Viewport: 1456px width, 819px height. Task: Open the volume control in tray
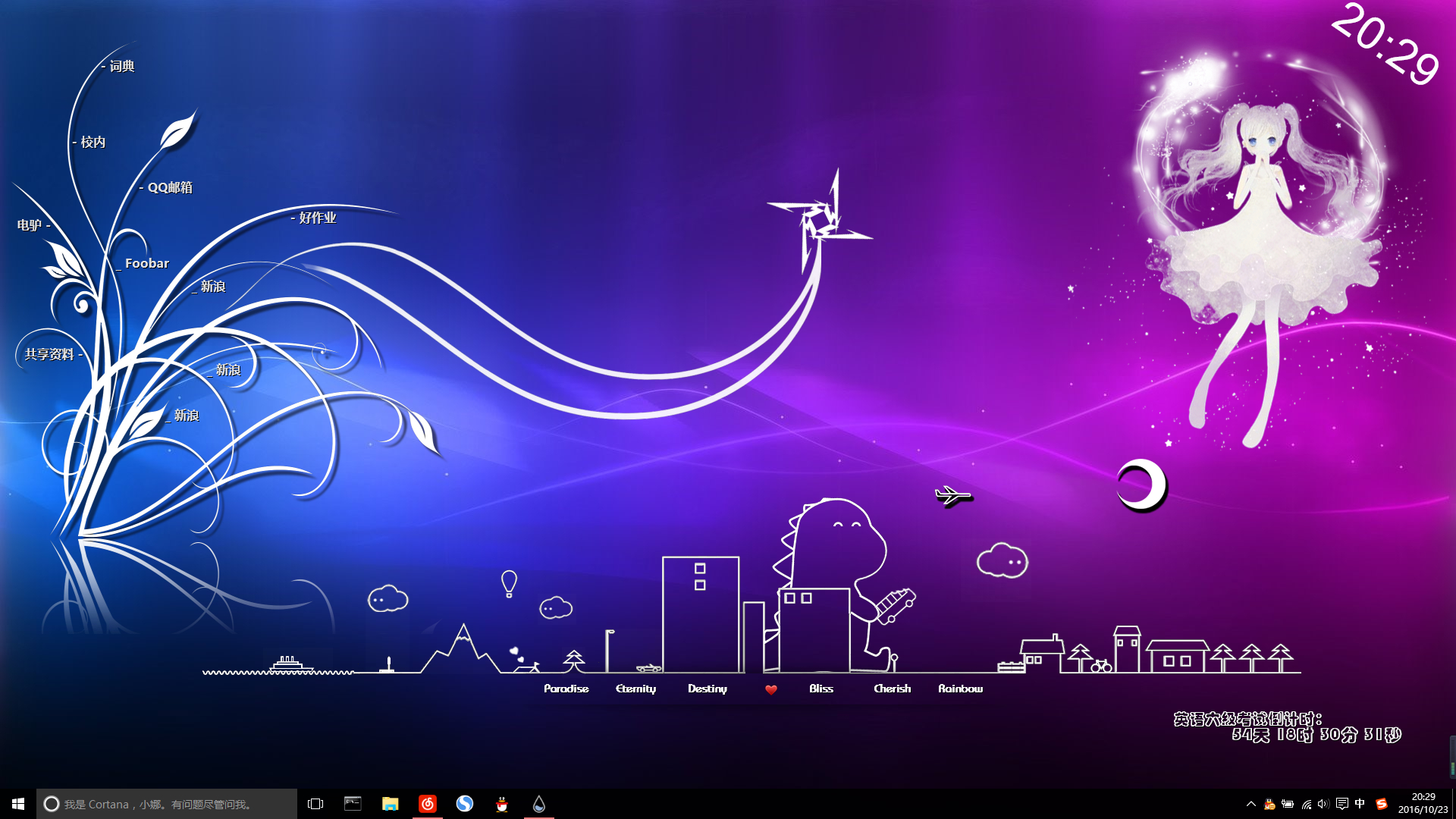(1323, 804)
